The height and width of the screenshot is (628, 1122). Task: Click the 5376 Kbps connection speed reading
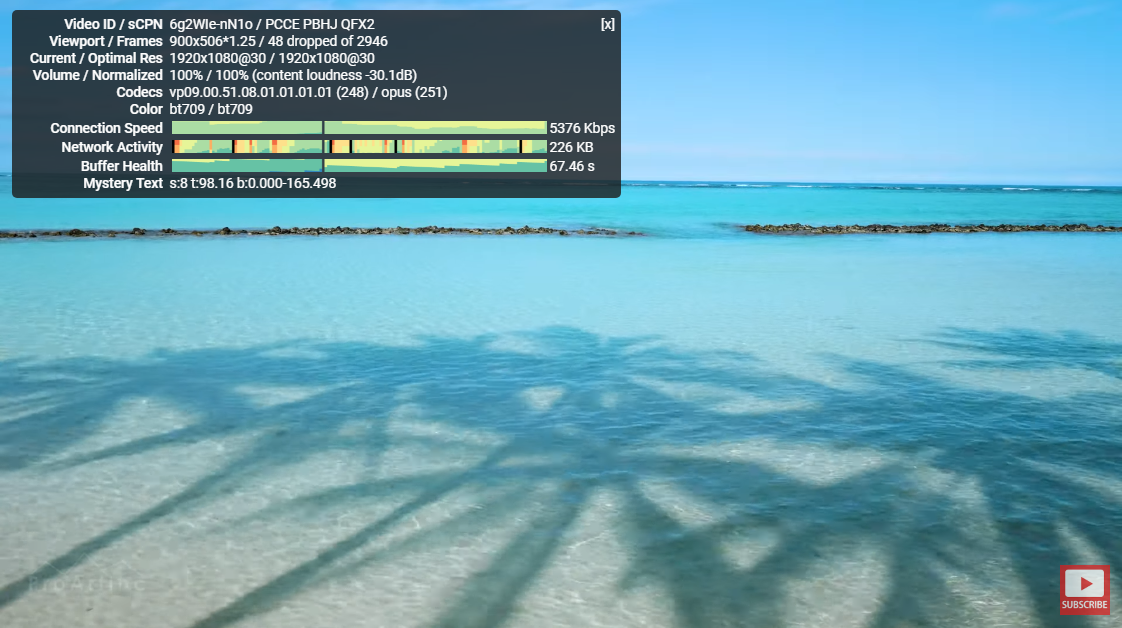[x=582, y=128]
